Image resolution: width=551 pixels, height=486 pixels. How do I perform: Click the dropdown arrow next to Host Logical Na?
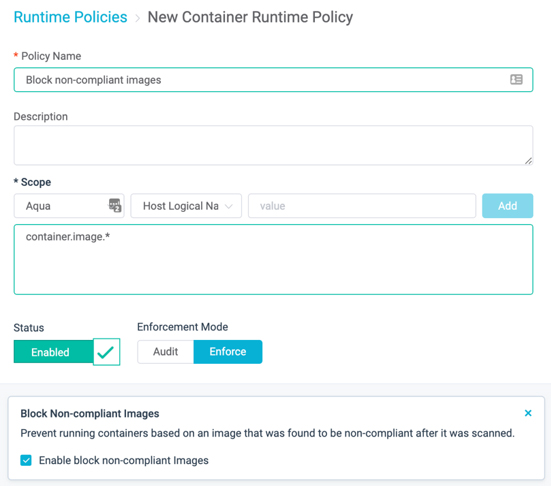coord(229,206)
